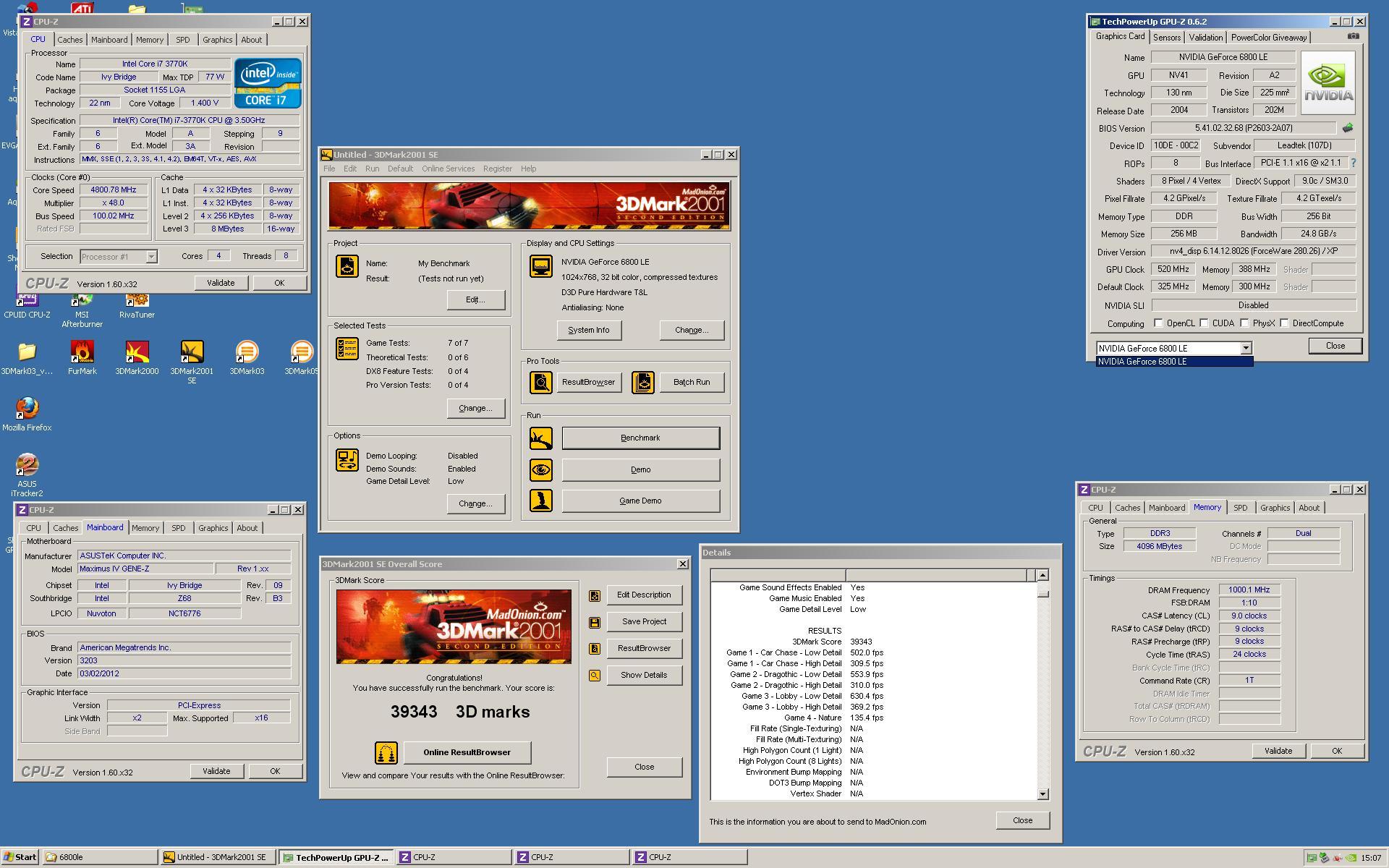Open the 3DMark2000 desktop icon

[x=137, y=358]
